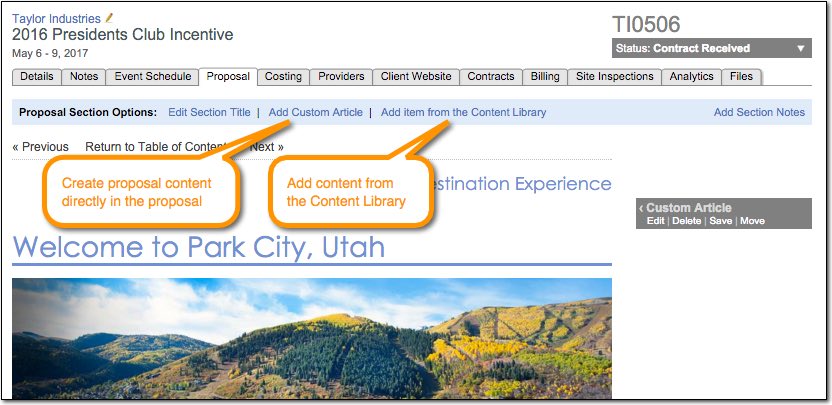
Task: Add item from the Content Library
Action: point(463,113)
